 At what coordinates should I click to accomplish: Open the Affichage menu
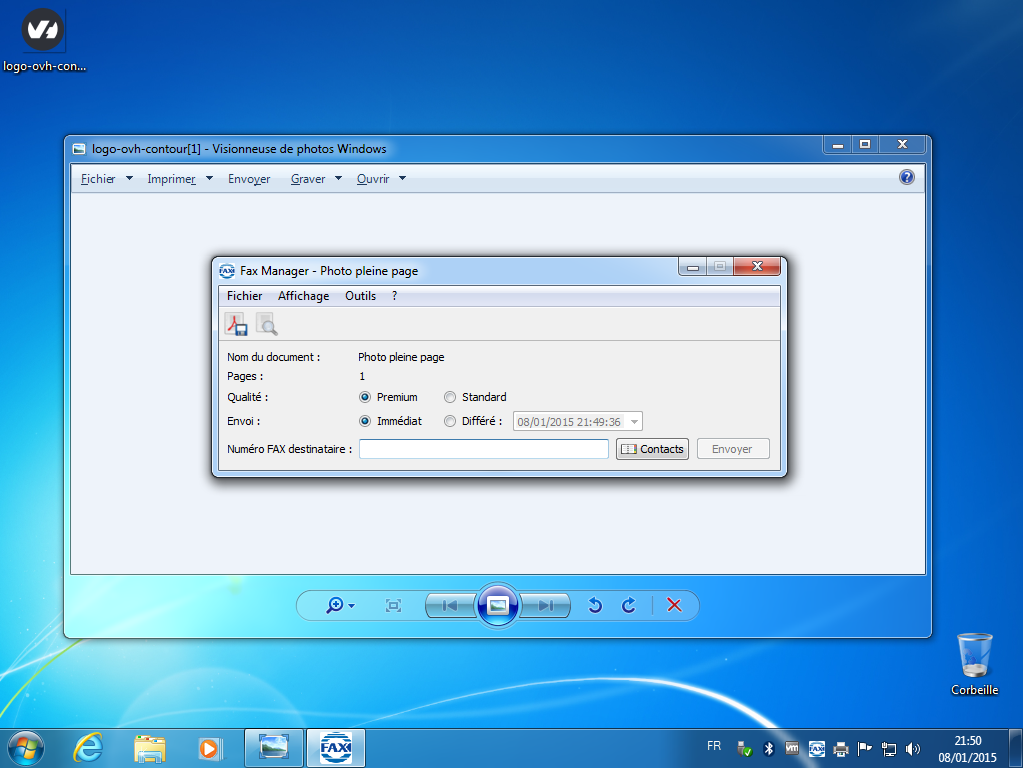(x=303, y=296)
